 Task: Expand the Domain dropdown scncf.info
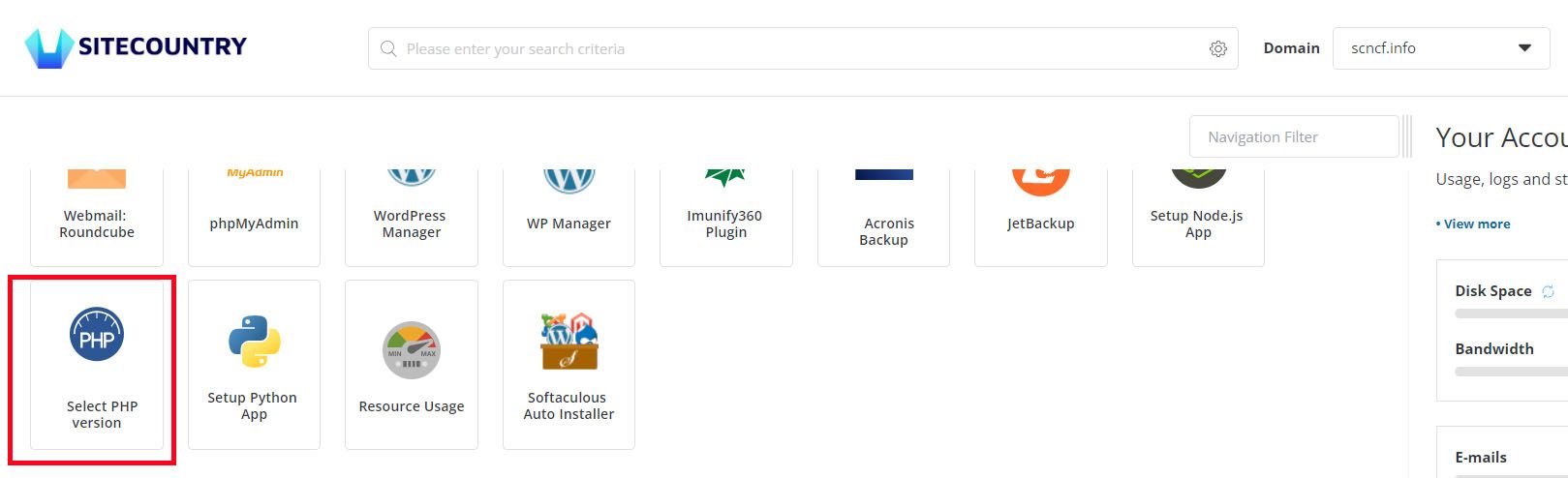click(x=1441, y=48)
